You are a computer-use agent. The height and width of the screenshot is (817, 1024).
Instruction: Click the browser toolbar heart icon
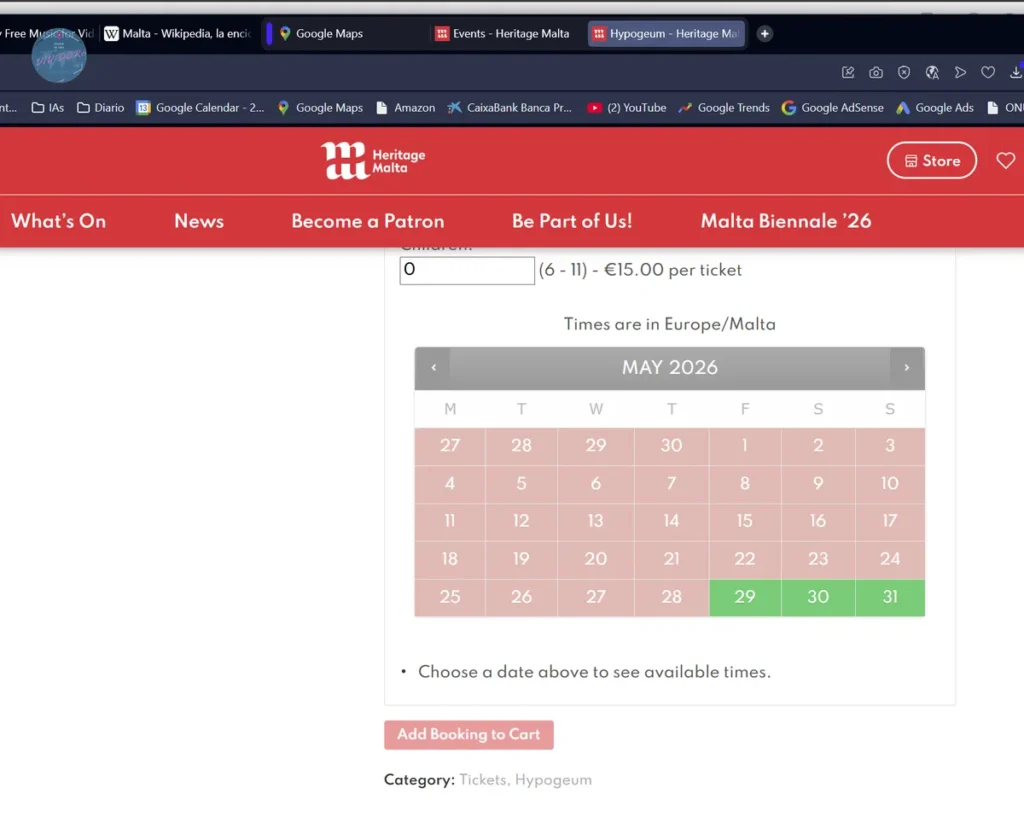[x=988, y=72]
